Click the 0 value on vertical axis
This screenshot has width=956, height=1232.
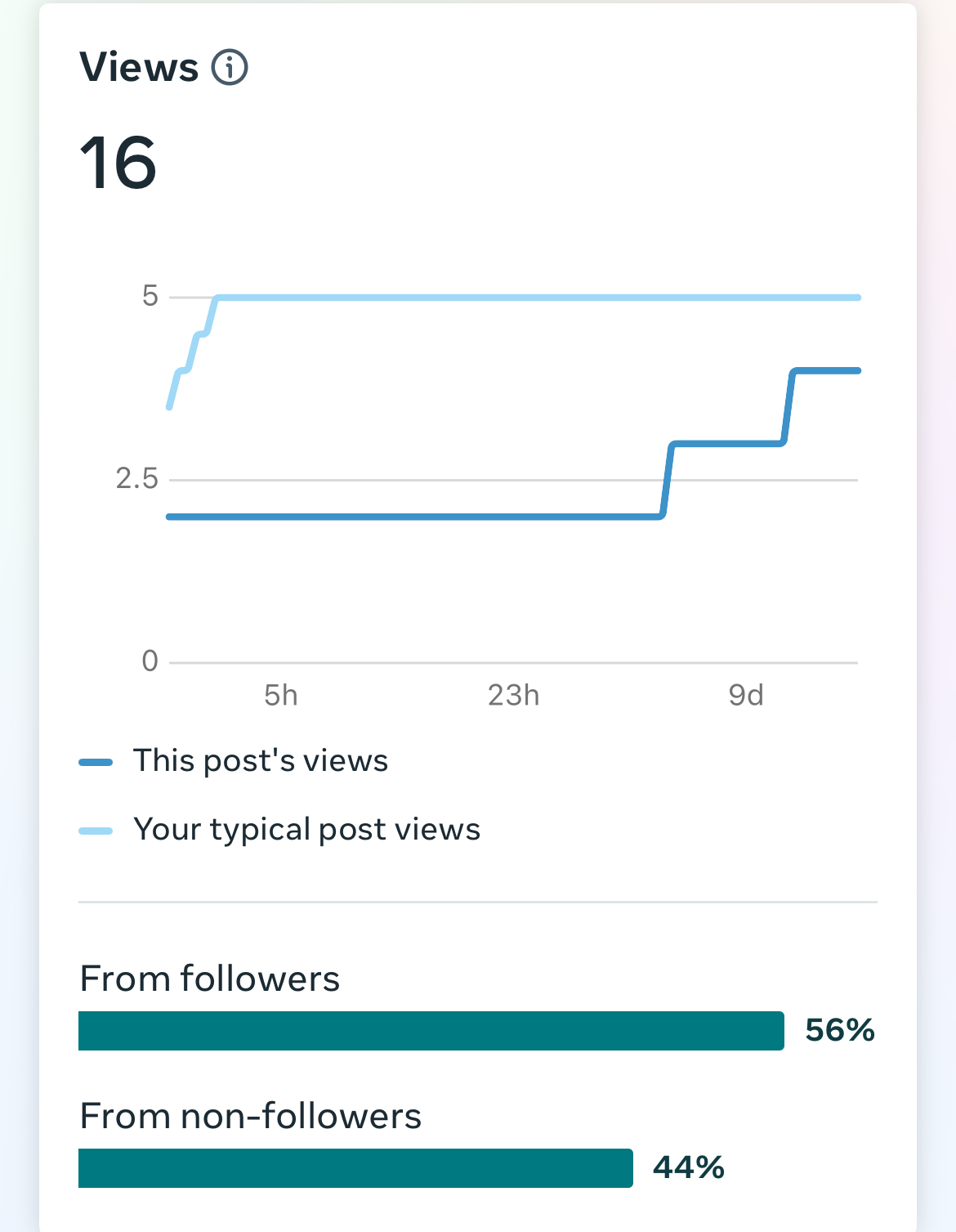pyautogui.click(x=150, y=661)
